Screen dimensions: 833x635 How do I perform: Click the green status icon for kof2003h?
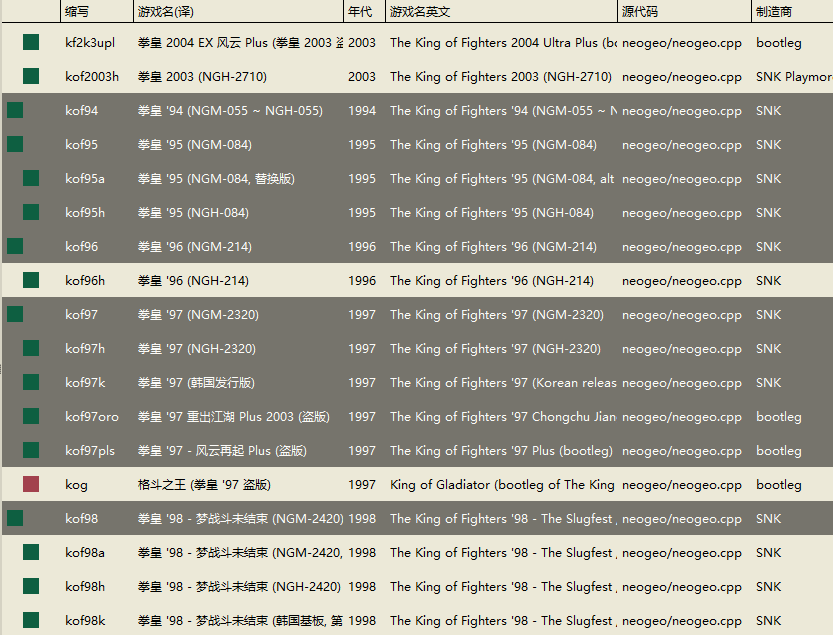(x=31, y=77)
